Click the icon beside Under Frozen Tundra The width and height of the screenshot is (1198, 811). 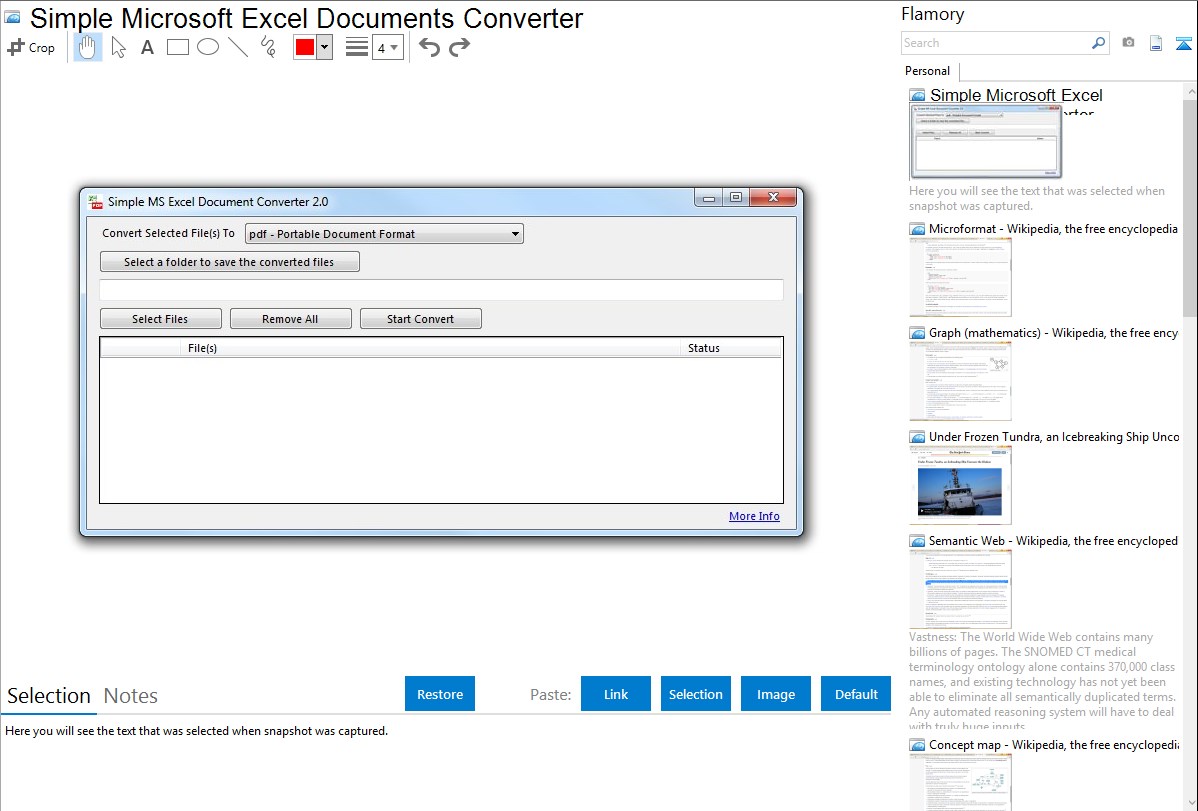click(918, 437)
